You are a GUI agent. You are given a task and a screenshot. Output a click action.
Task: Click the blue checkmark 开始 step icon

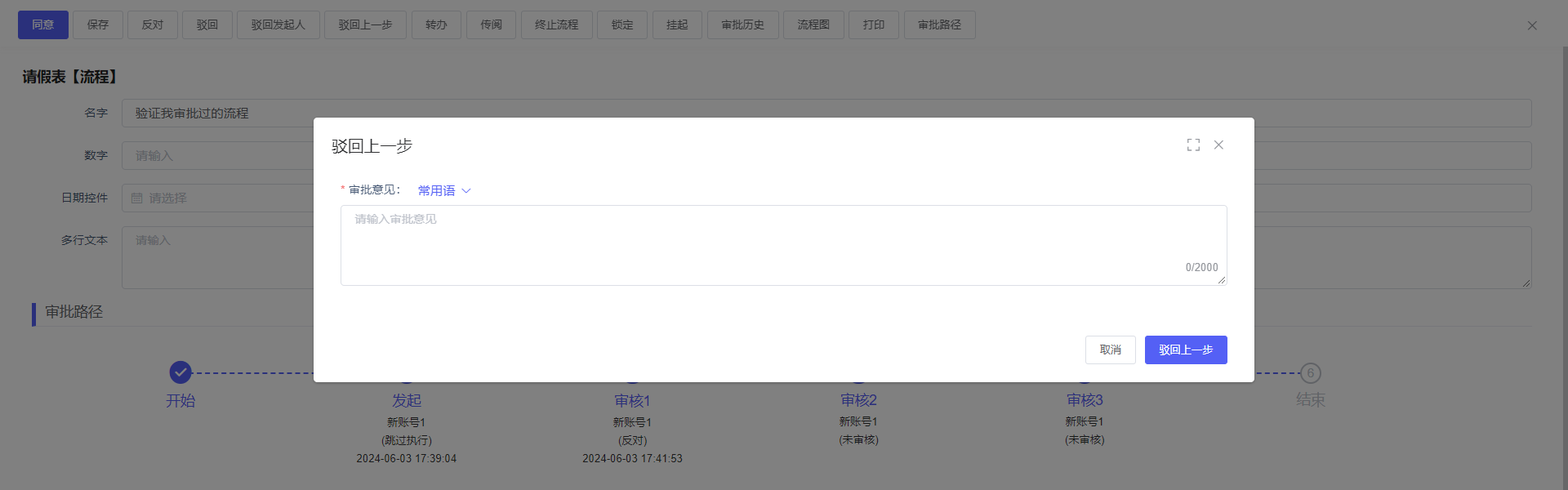click(x=180, y=372)
